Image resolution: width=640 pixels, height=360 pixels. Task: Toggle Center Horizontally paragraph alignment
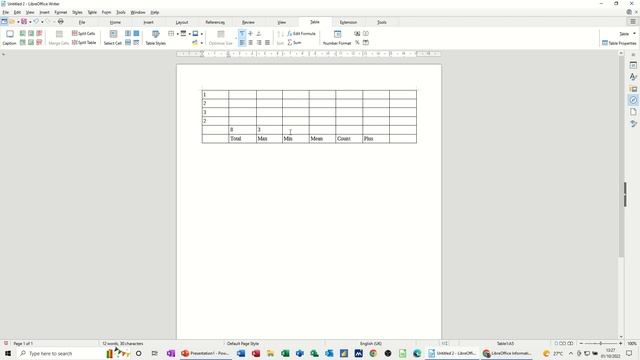tap(250, 42)
